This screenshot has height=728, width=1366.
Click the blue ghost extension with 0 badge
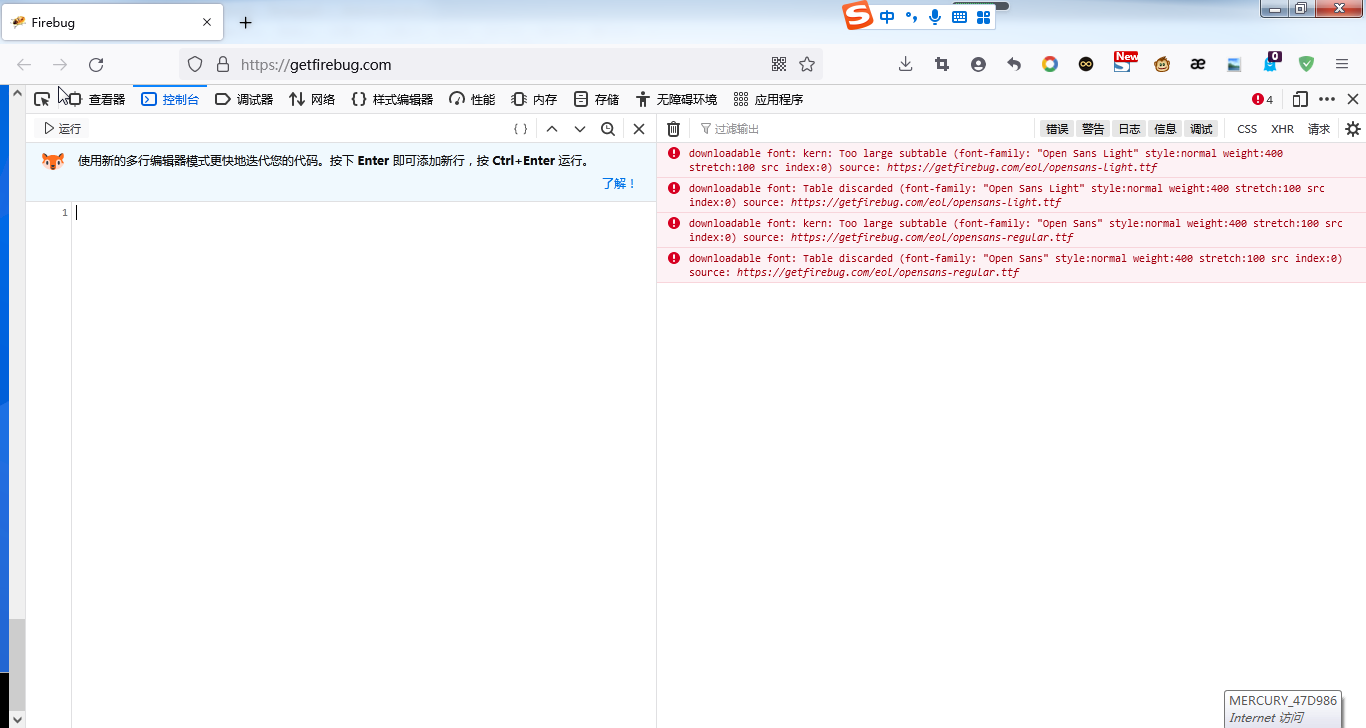point(1271,63)
